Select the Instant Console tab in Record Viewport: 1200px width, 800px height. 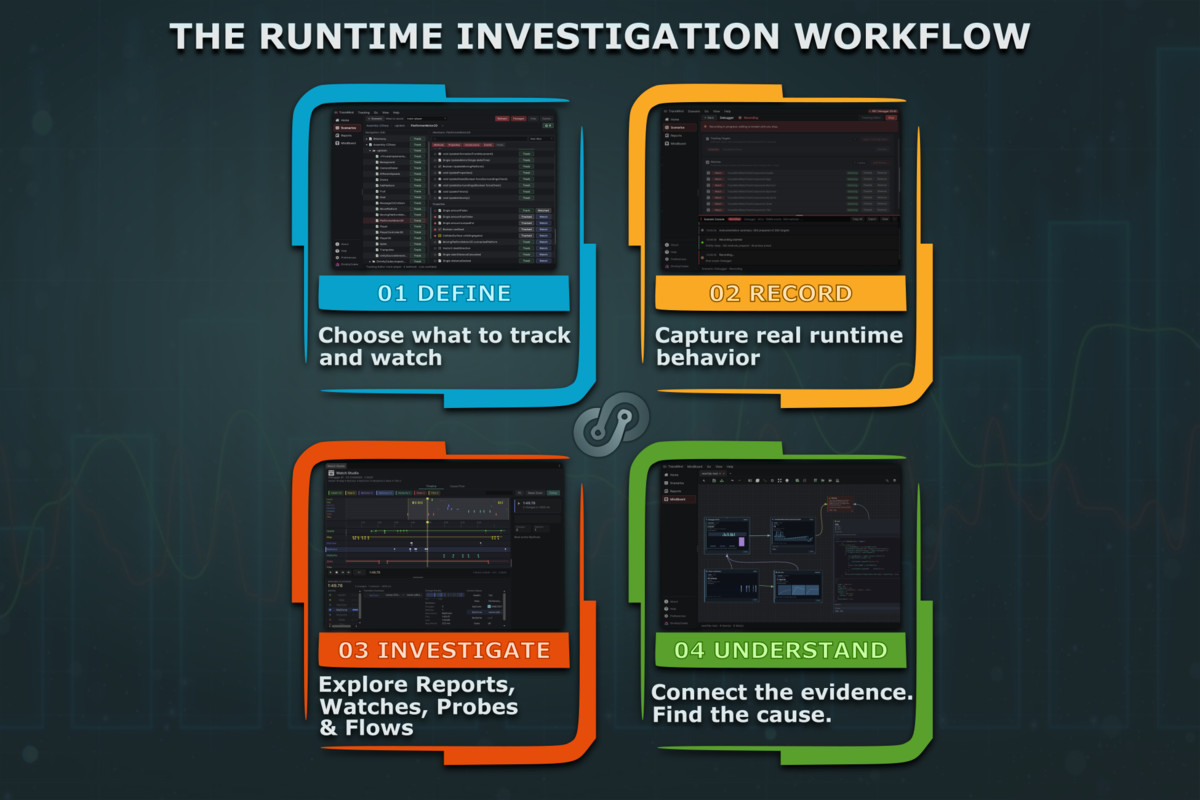(714, 219)
